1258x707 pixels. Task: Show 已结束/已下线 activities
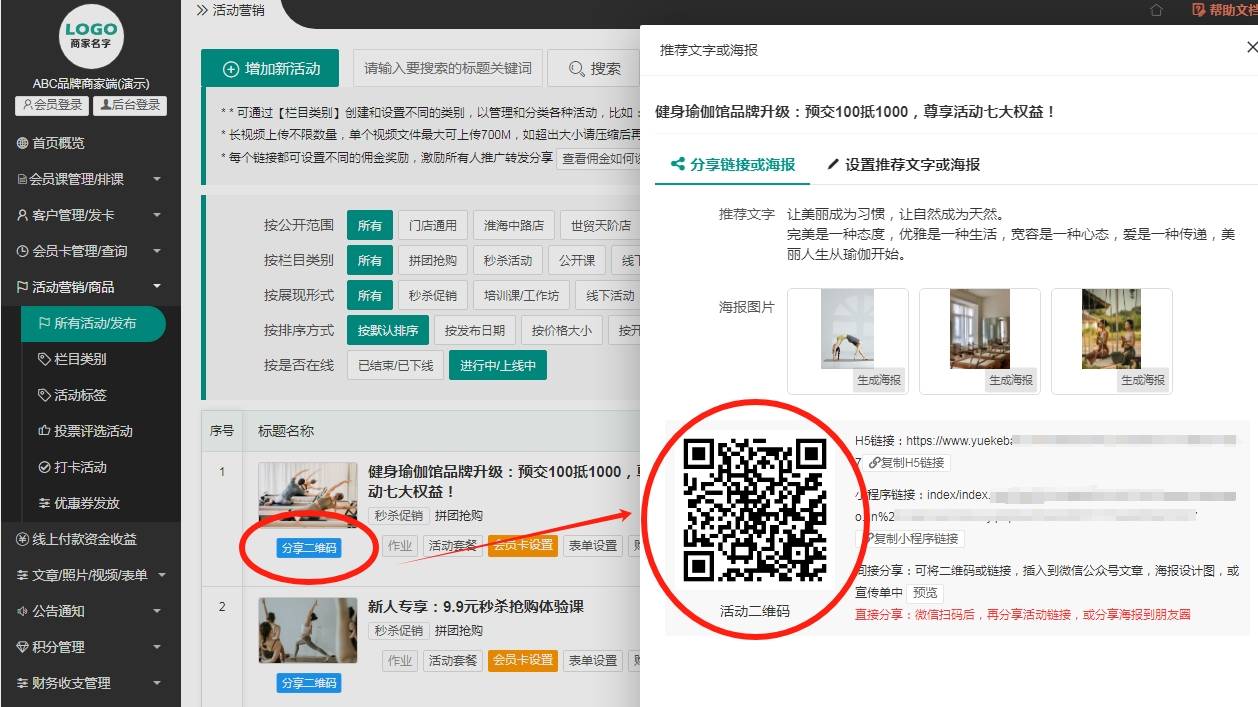[396, 365]
